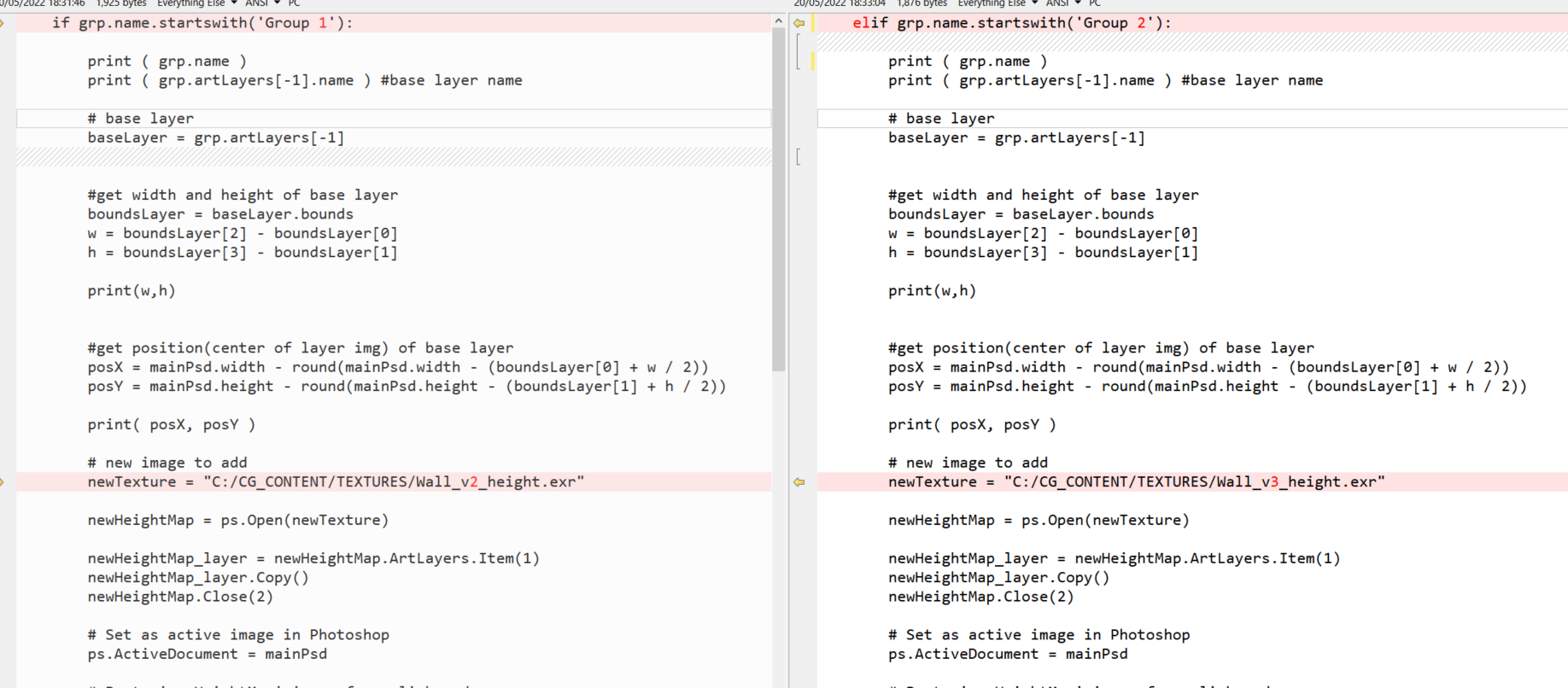This screenshot has height=688, width=1568.
Task: Open right pane 'Everything Else' file format dropdown
Action: pos(998,3)
